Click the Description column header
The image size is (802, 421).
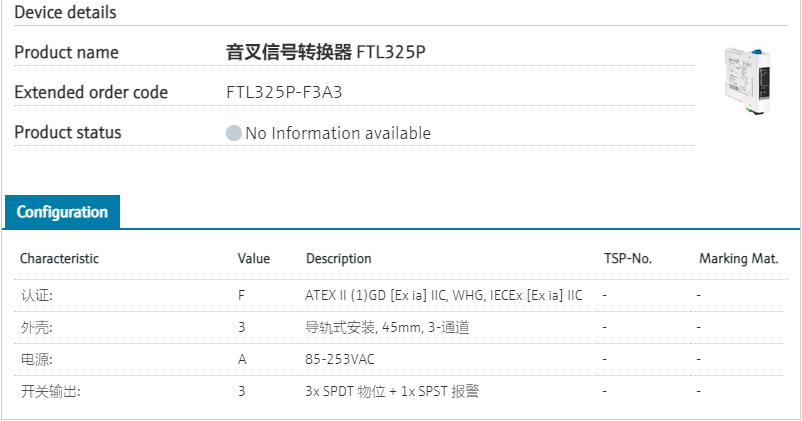coord(338,258)
